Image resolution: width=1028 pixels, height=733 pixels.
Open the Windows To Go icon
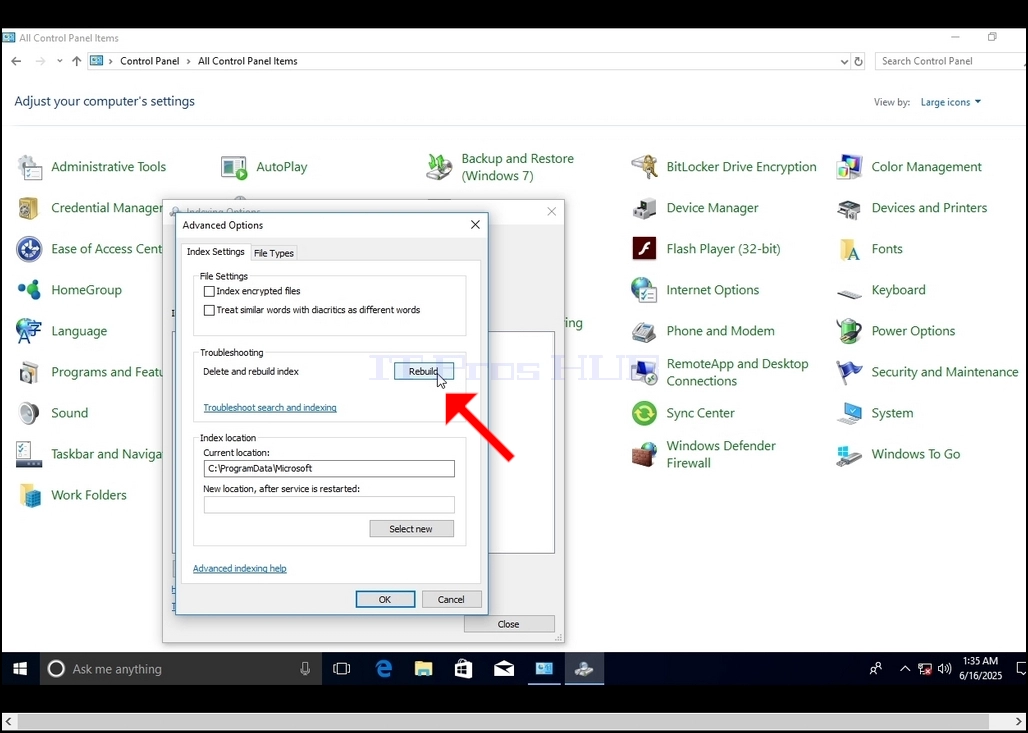click(850, 454)
